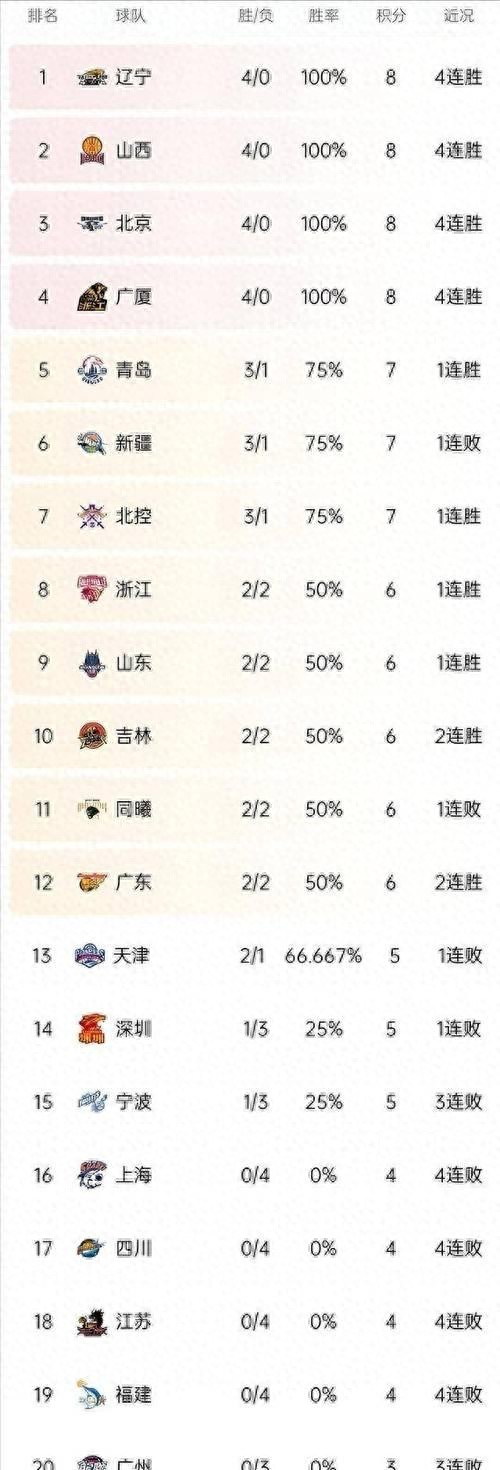Click the 胜率 column header
This screenshot has width=500, height=1470.
[x=324, y=16]
